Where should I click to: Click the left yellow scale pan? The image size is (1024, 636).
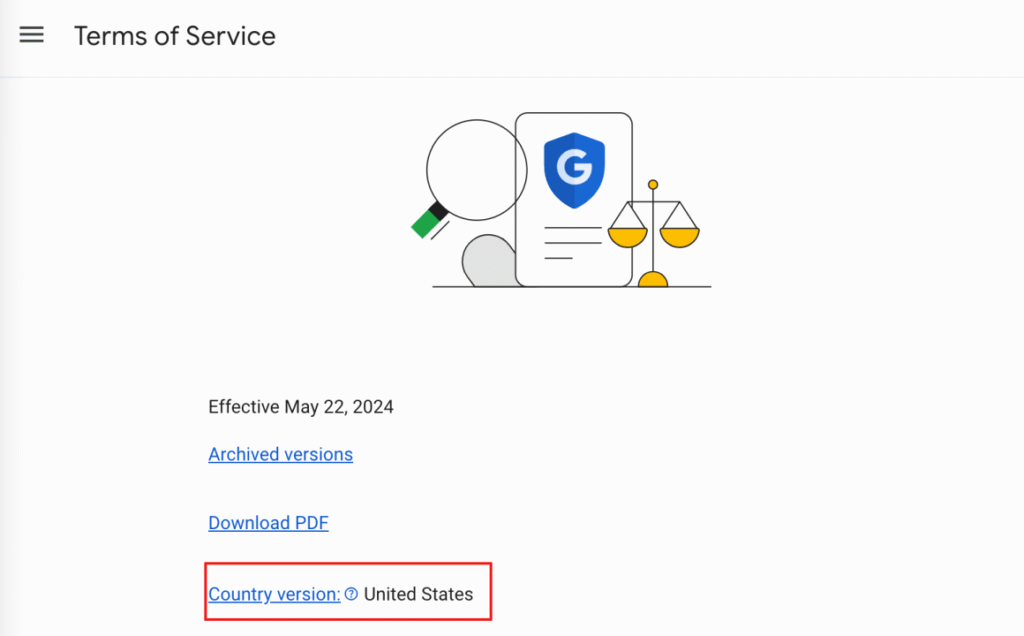(628, 237)
